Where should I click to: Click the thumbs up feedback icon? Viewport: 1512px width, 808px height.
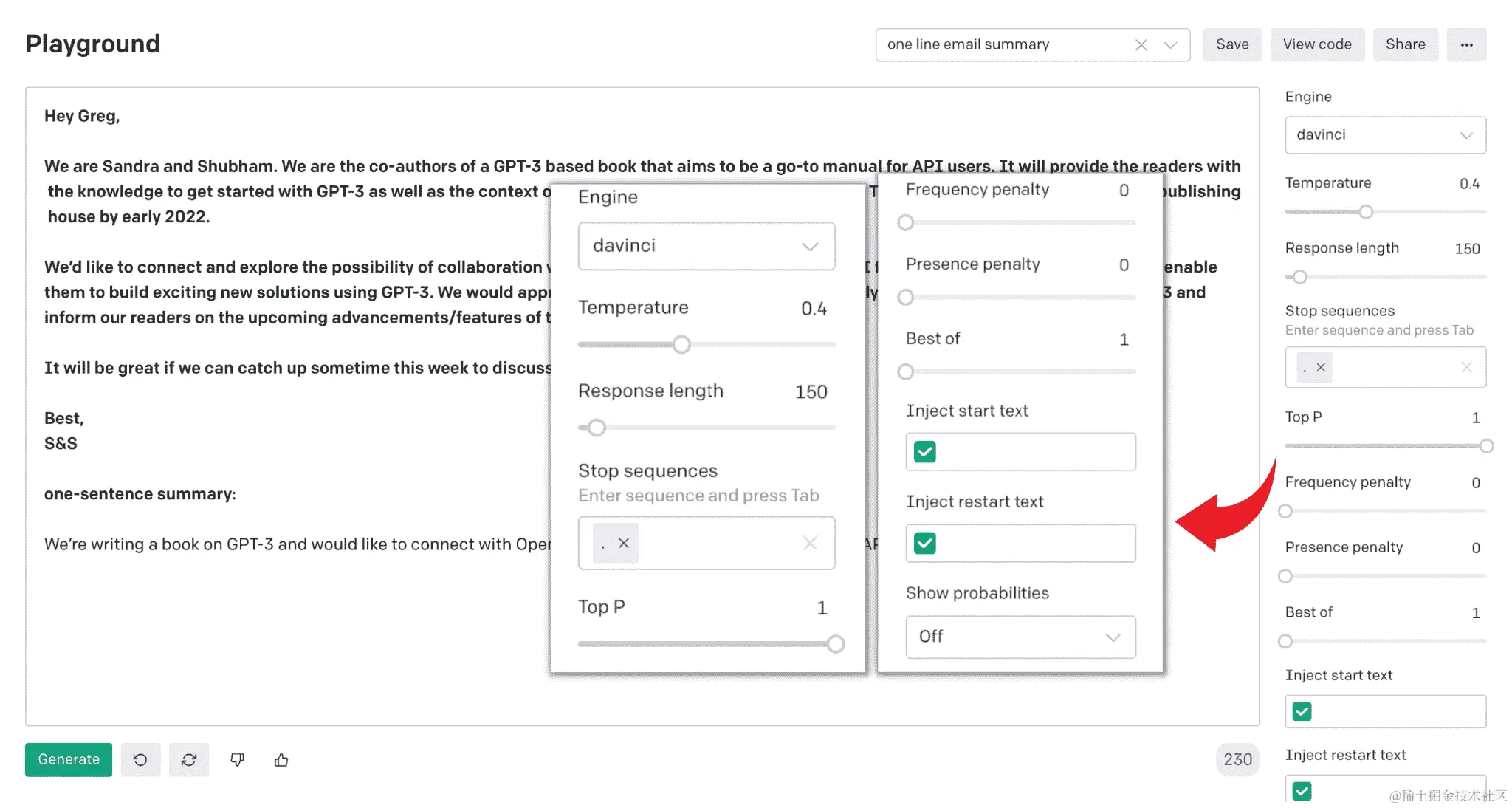point(281,759)
